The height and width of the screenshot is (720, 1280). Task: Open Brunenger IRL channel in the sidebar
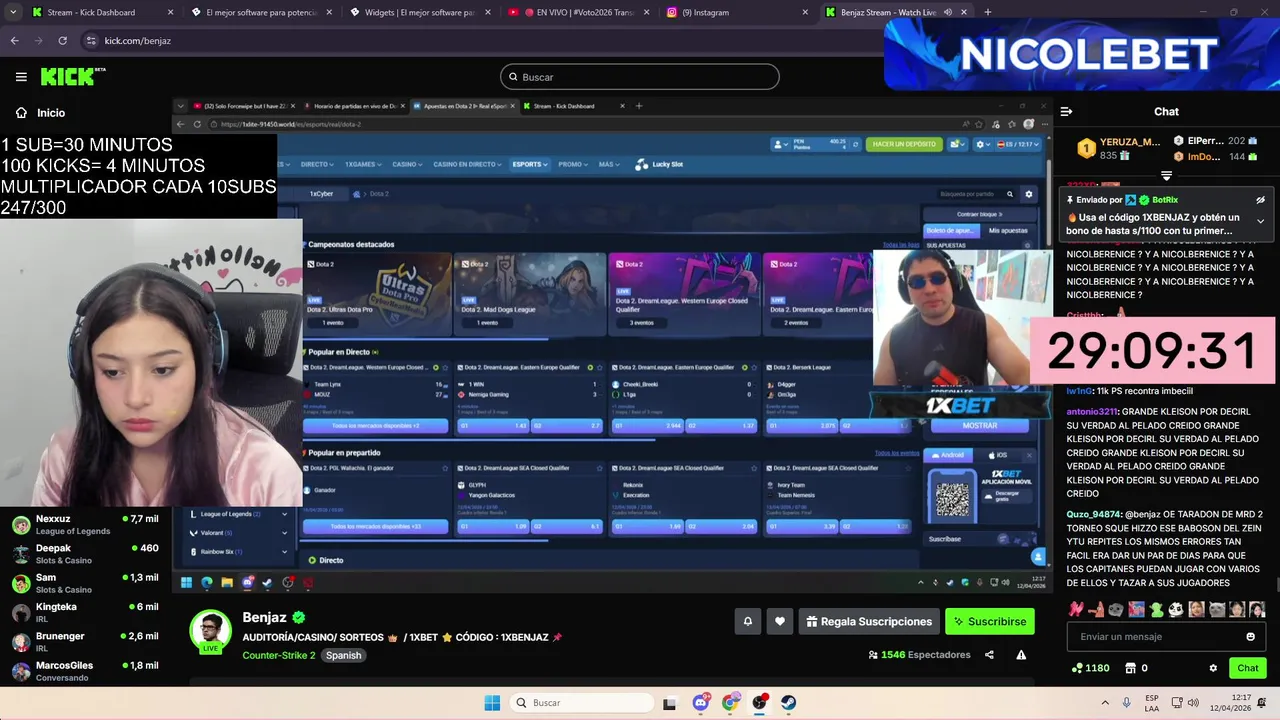pyautogui.click(x=85, y=642)
